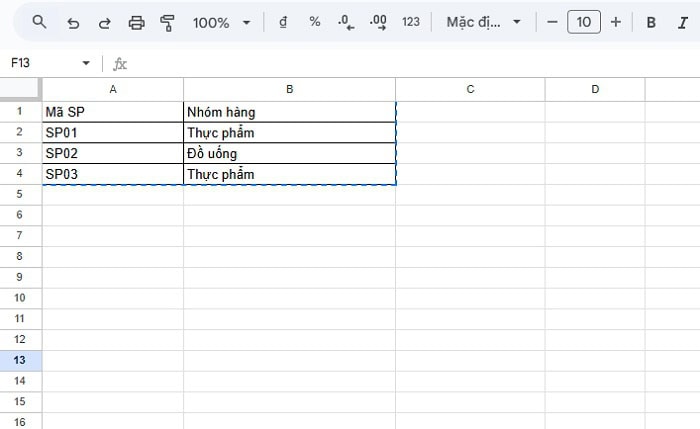Image resolution: width=700 pixels, height=429 pixels.
Task: Activate the paint format tool
Action: (168, 22)
